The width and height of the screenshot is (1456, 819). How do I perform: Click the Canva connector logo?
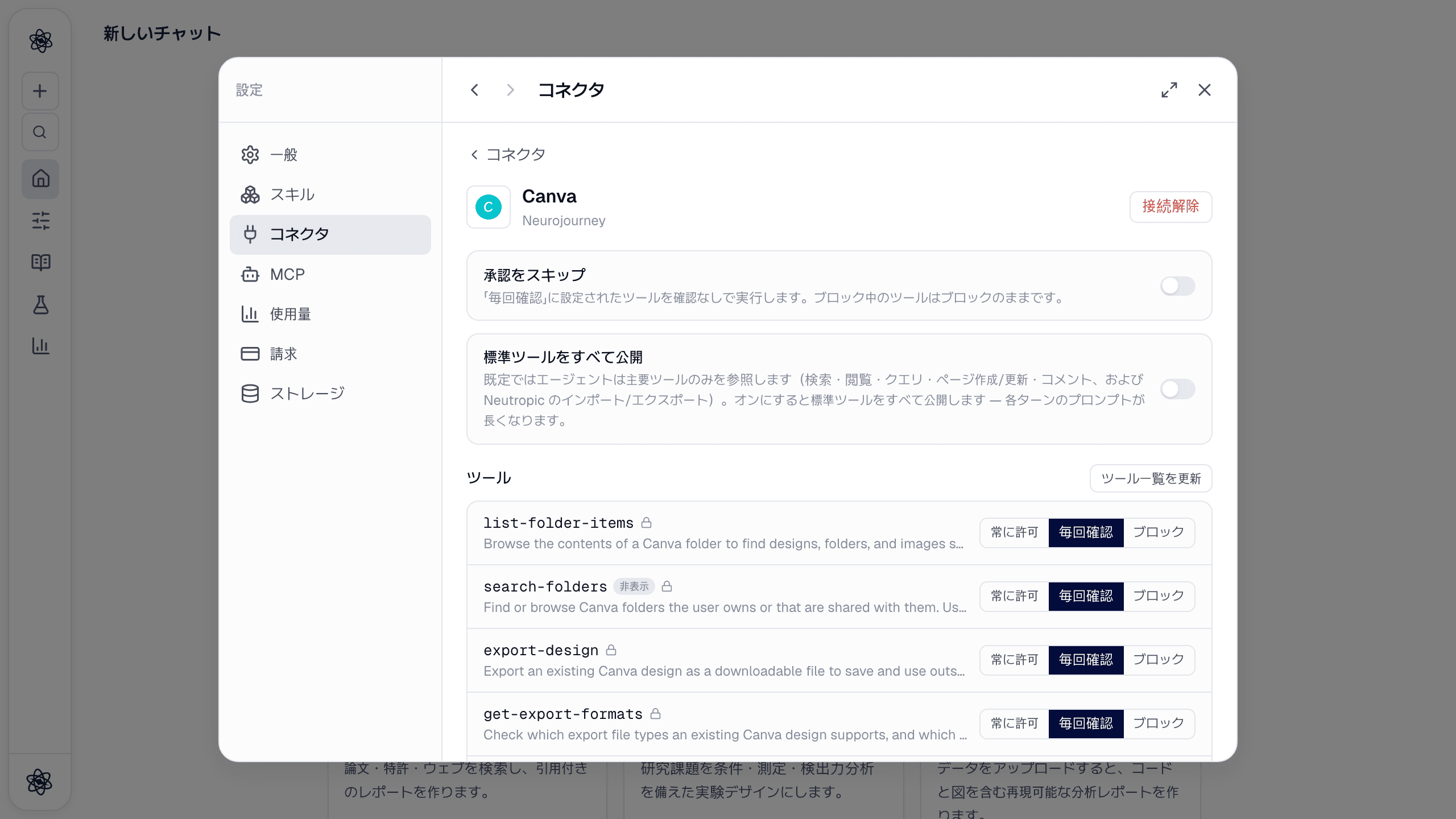489,207
